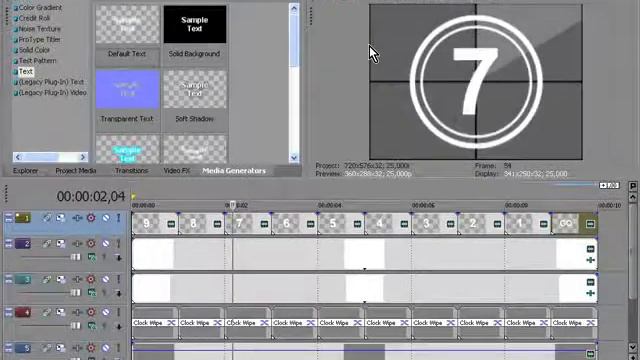Viewport: 640px width, 360px height.
Task: Open Track Motion for track 4
Action: tap(60, 312)
